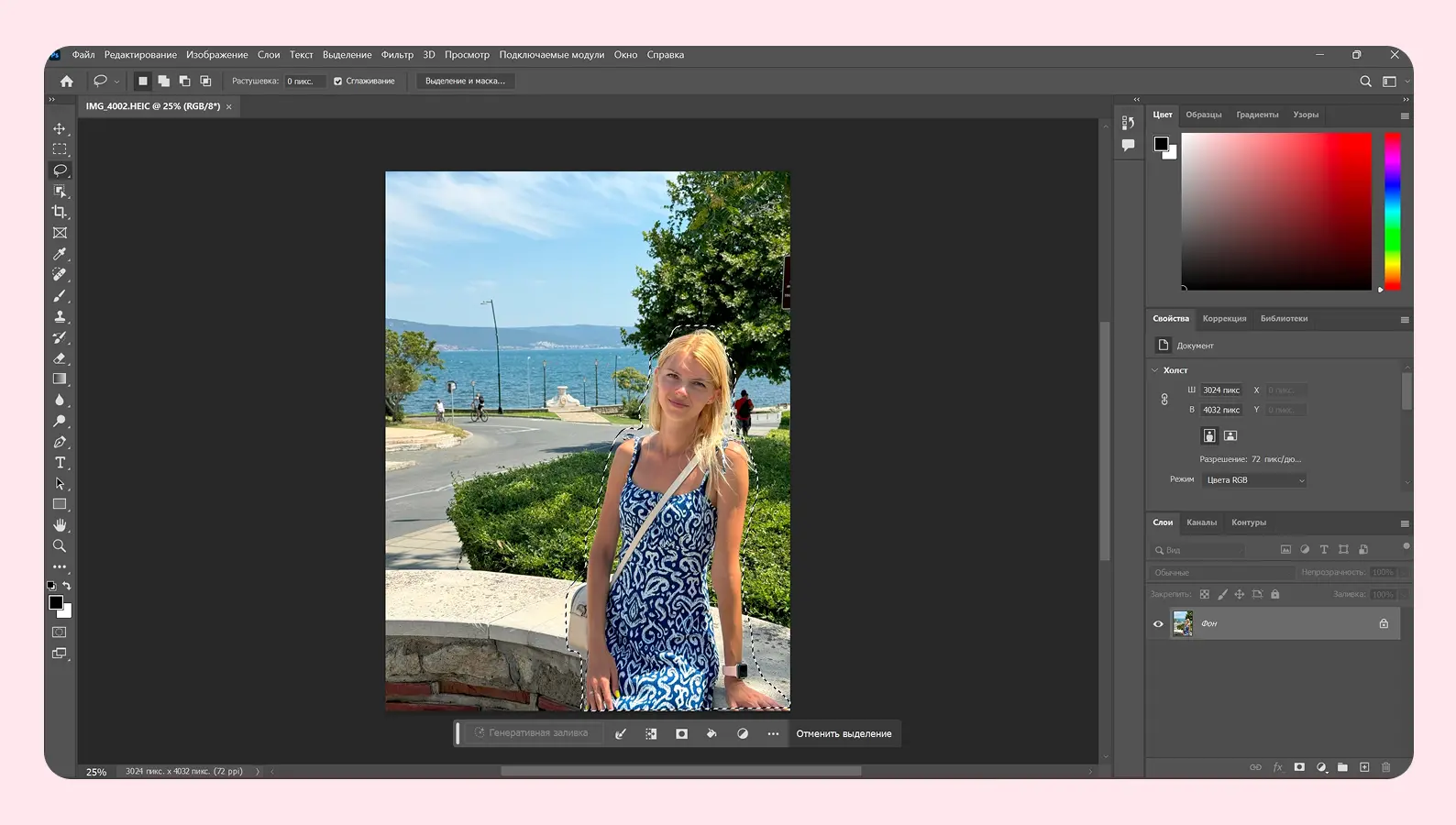1456x825 pixels.
Task: Hide the Фон layer with eye icon
Action: pos(1158,624)
